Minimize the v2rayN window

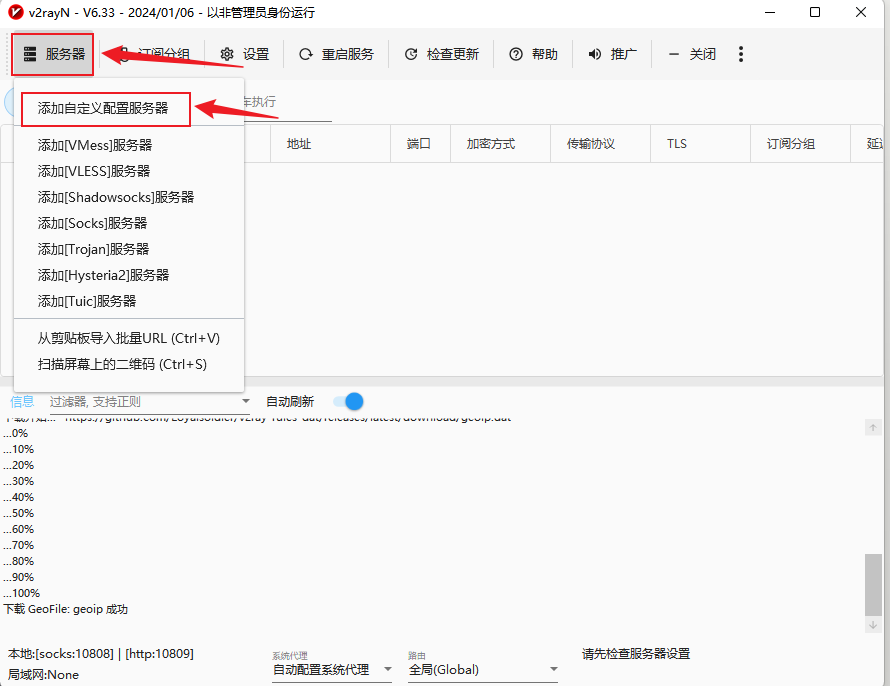click(x=770, y=12)
